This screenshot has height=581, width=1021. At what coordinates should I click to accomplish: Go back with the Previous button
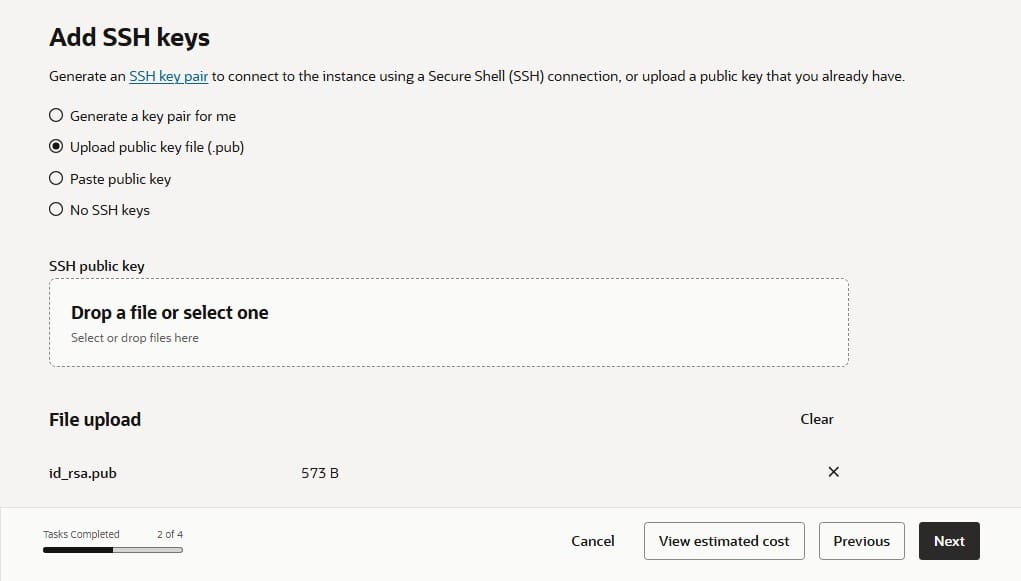point(861,541)
